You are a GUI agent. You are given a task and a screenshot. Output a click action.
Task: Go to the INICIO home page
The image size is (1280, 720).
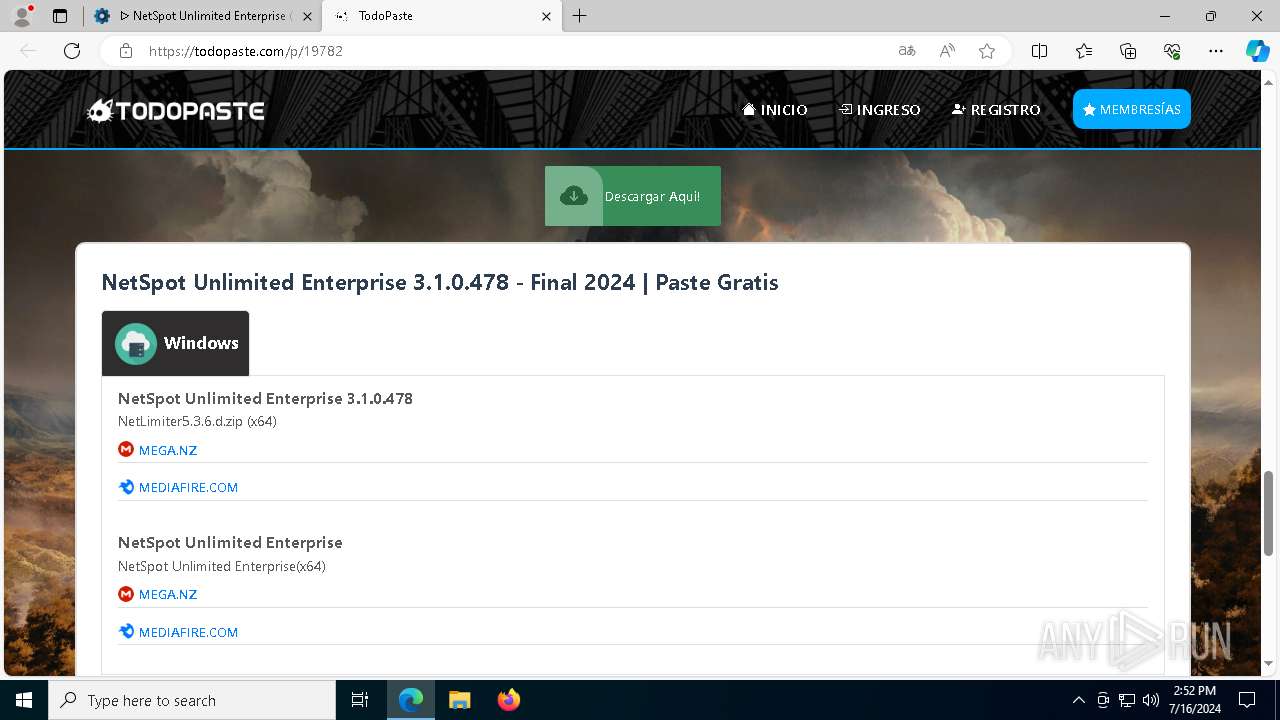[775, 110]
